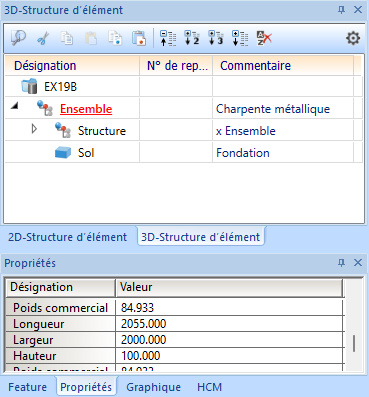Click the collapse one level icon

pyautogui.click(x=168, y=38)
